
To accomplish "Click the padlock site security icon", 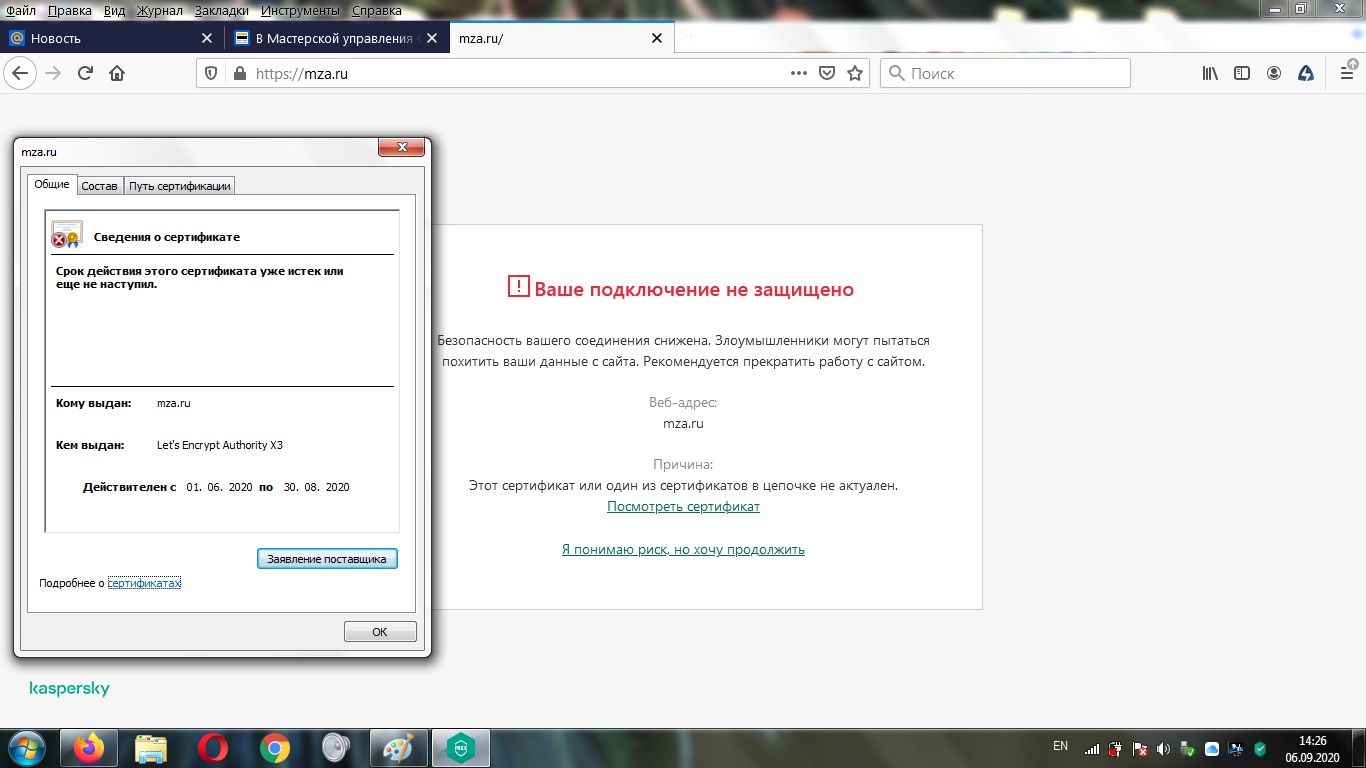I will 238,73.
